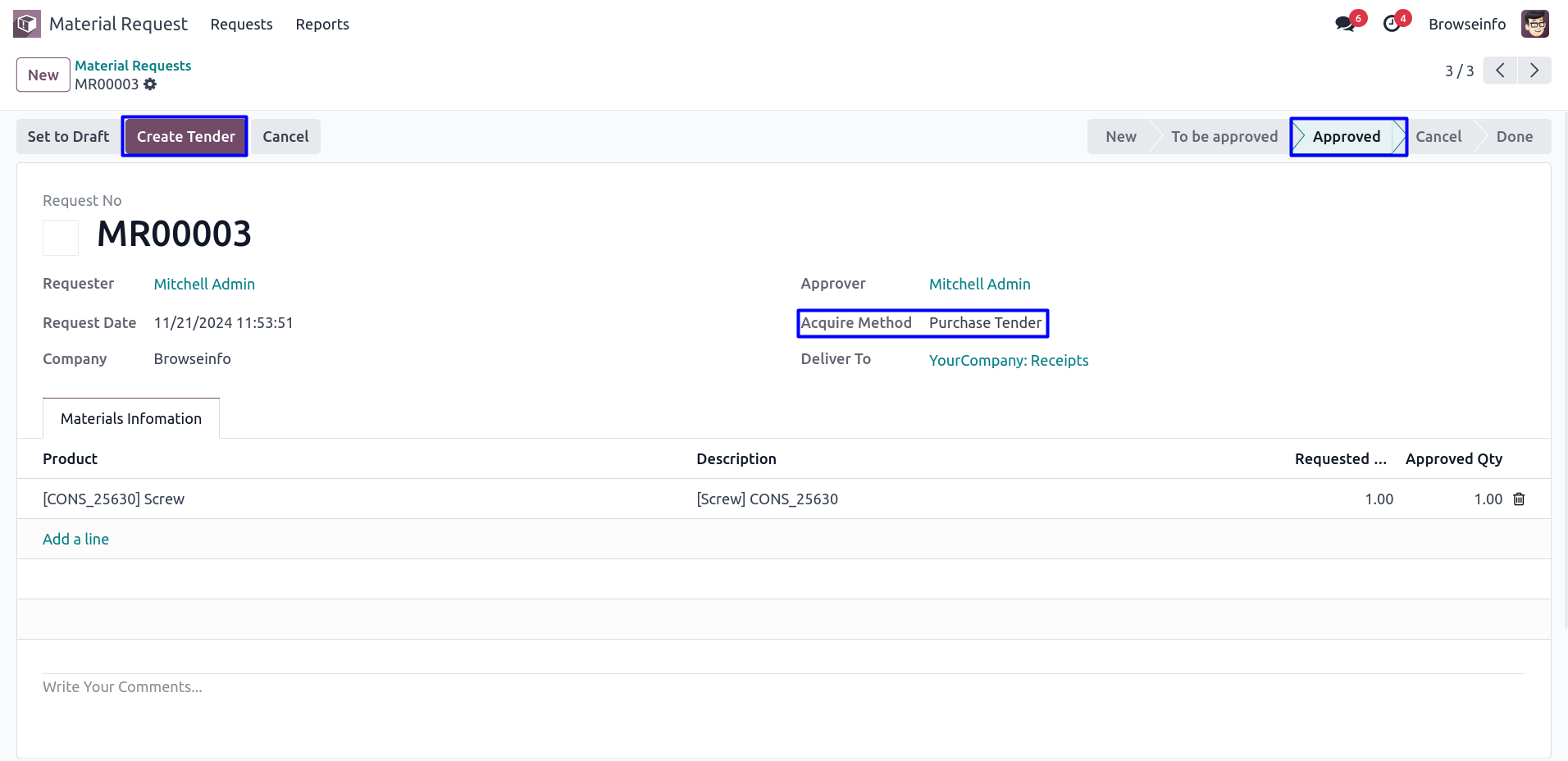The height and width of the screenshot is (761, 1568).
Task: Go to previous record arrow
Action: coord(1500,71)
